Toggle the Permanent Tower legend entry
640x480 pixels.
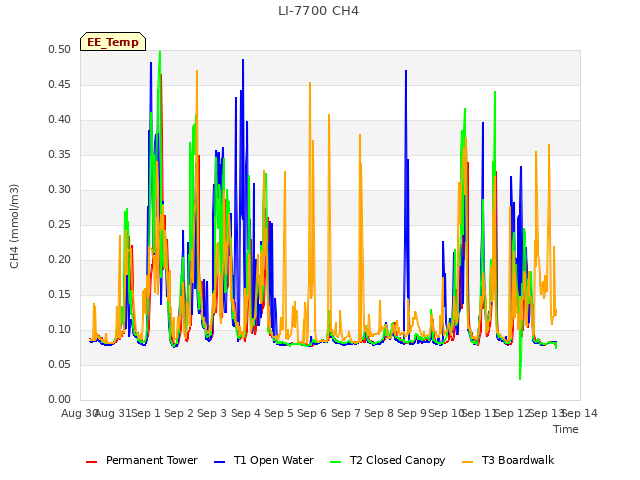pyautogui.click(x=142, y=460)
